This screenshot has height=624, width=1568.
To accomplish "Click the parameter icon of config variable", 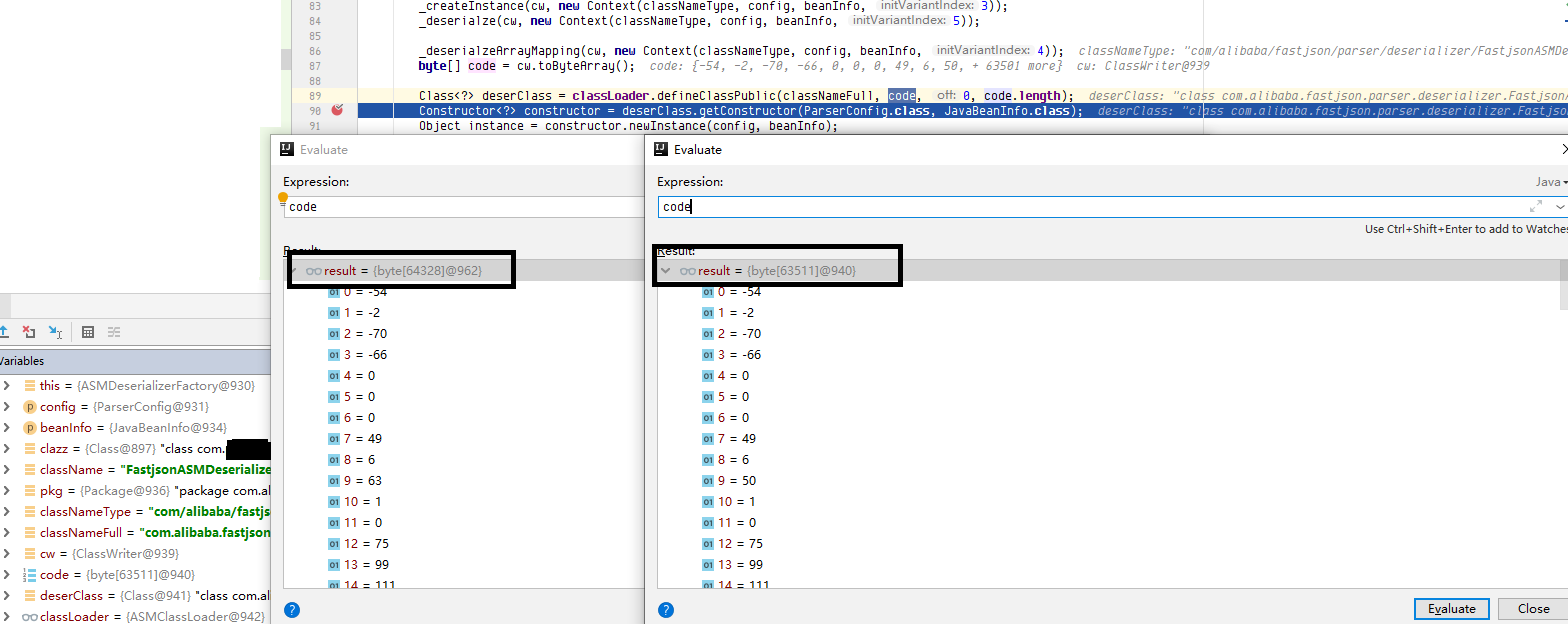I will 30,407.
